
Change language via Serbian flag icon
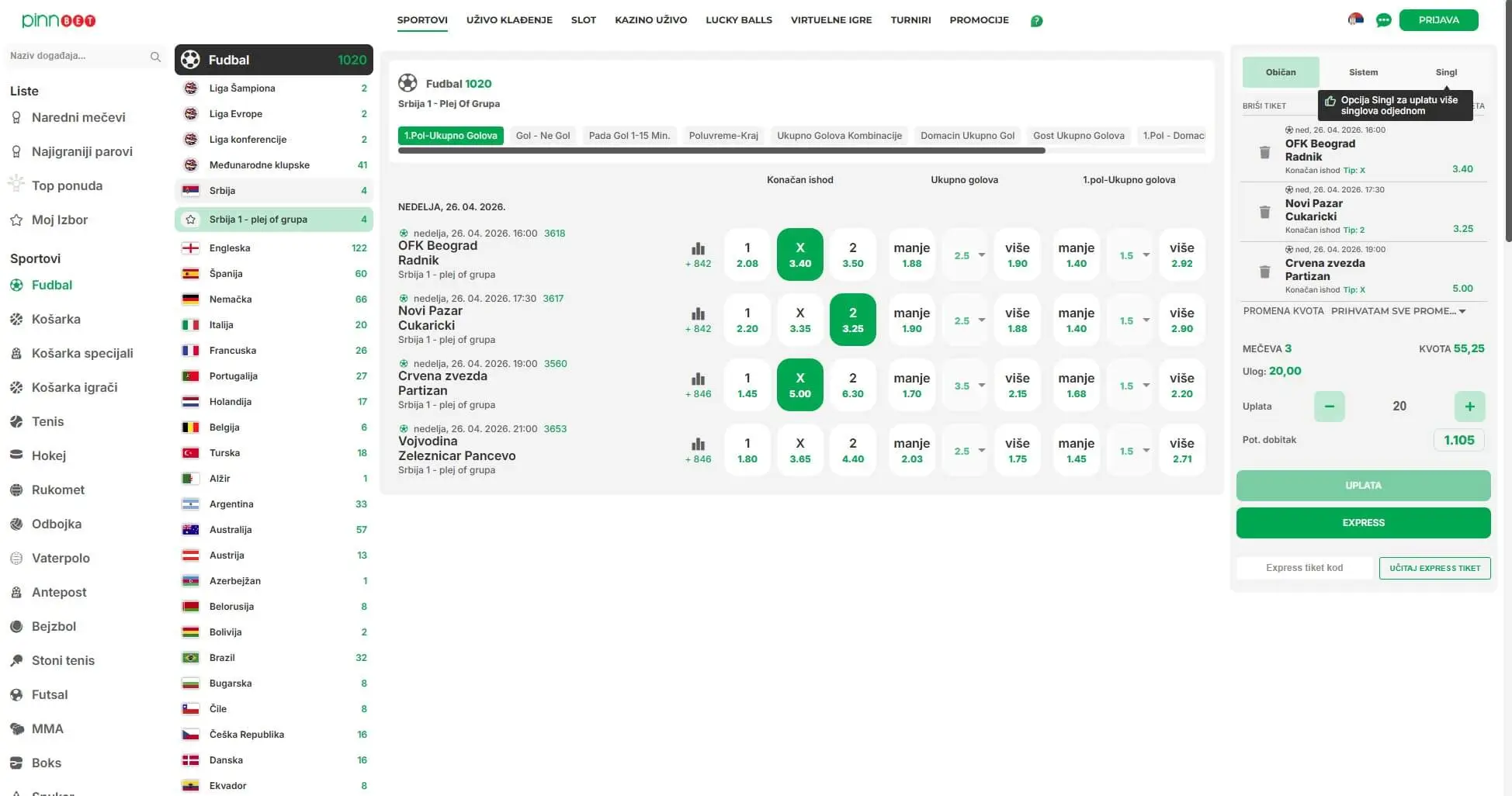pos(1356,19)
